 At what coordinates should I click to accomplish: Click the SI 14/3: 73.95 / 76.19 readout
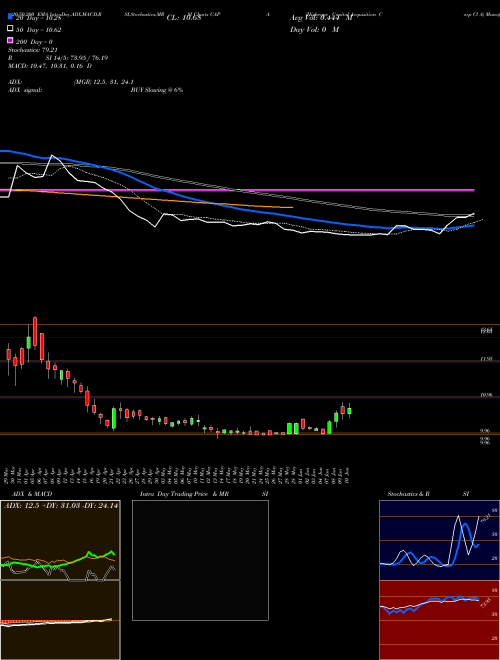click(77, 58)
